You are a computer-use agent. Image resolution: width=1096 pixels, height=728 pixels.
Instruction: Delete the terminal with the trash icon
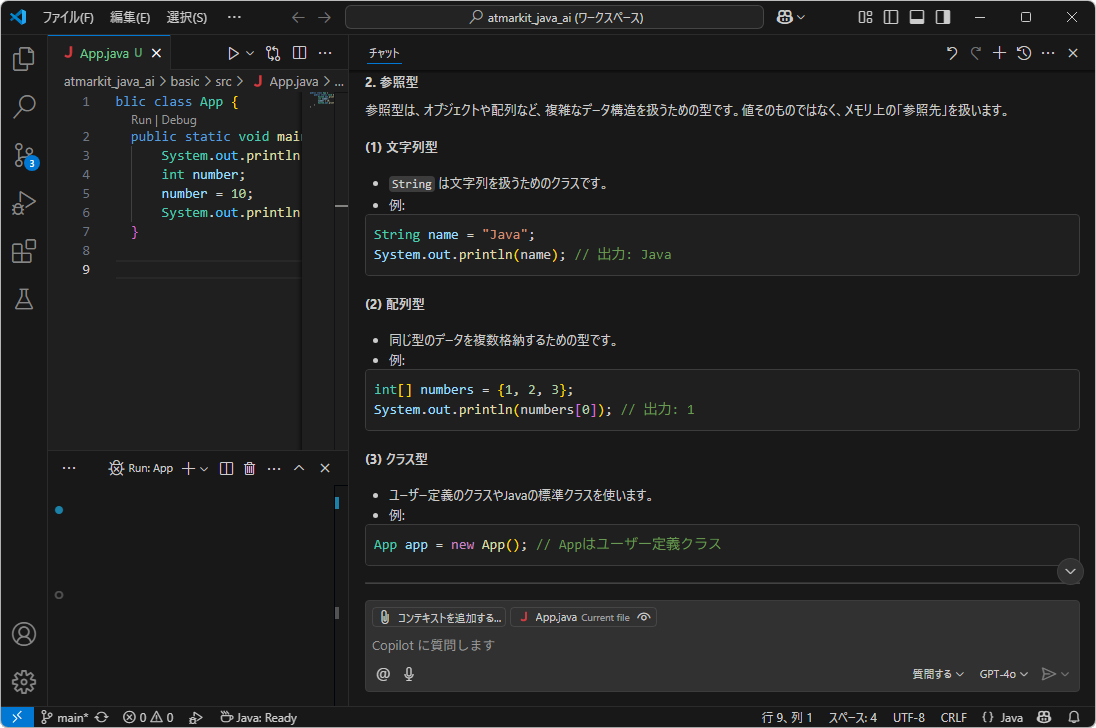pos(249,467)
